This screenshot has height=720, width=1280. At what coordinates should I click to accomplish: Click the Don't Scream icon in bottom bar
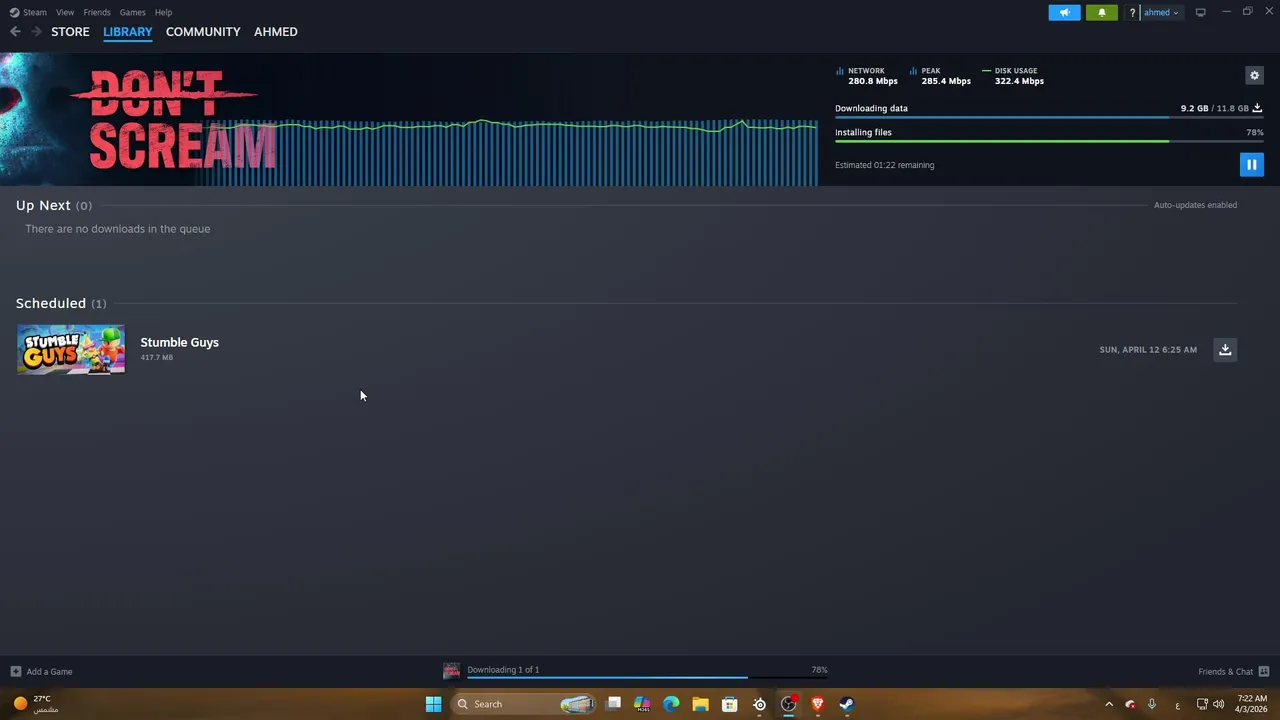(x=452, y=671)
